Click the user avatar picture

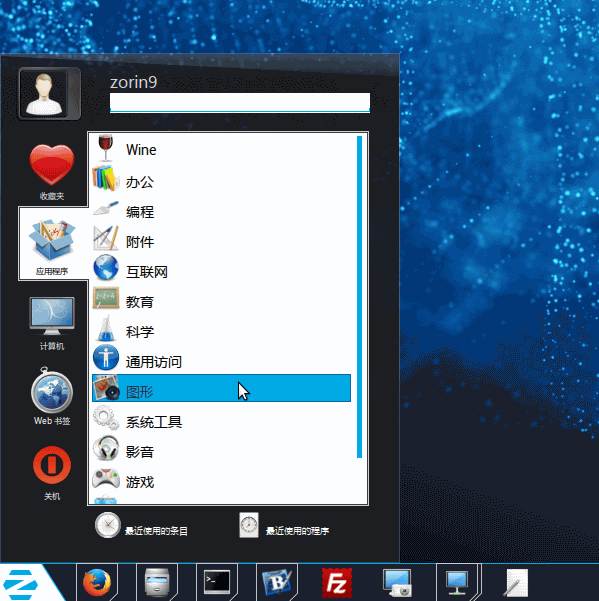point(49,94)
